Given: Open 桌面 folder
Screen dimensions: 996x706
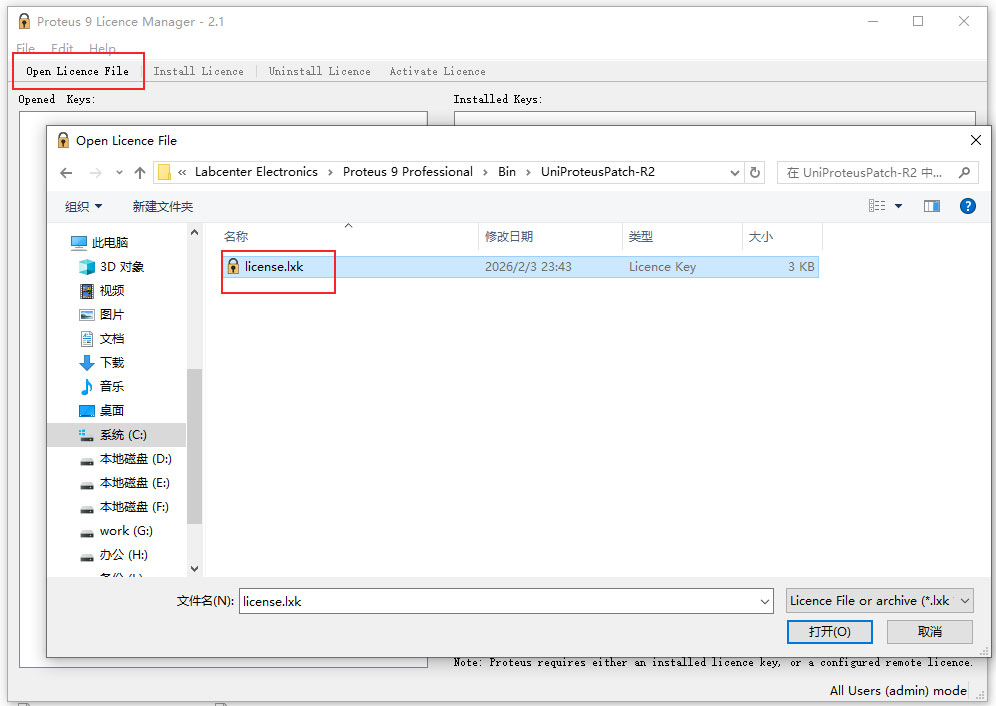Looking at the screenshot, I should [102, 411].
